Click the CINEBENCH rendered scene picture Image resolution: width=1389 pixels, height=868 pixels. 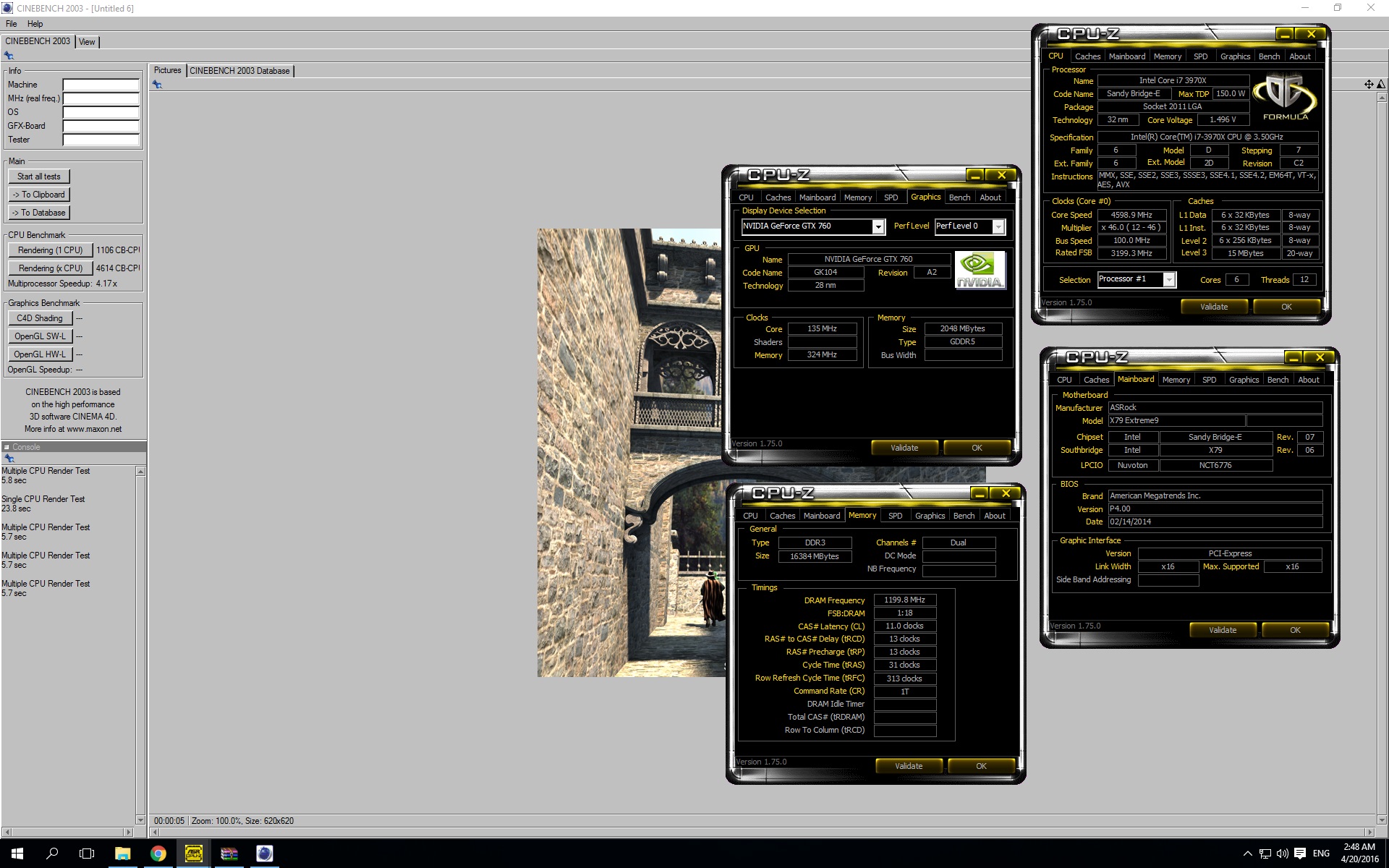pyautogui.click(x=631, y=453)
